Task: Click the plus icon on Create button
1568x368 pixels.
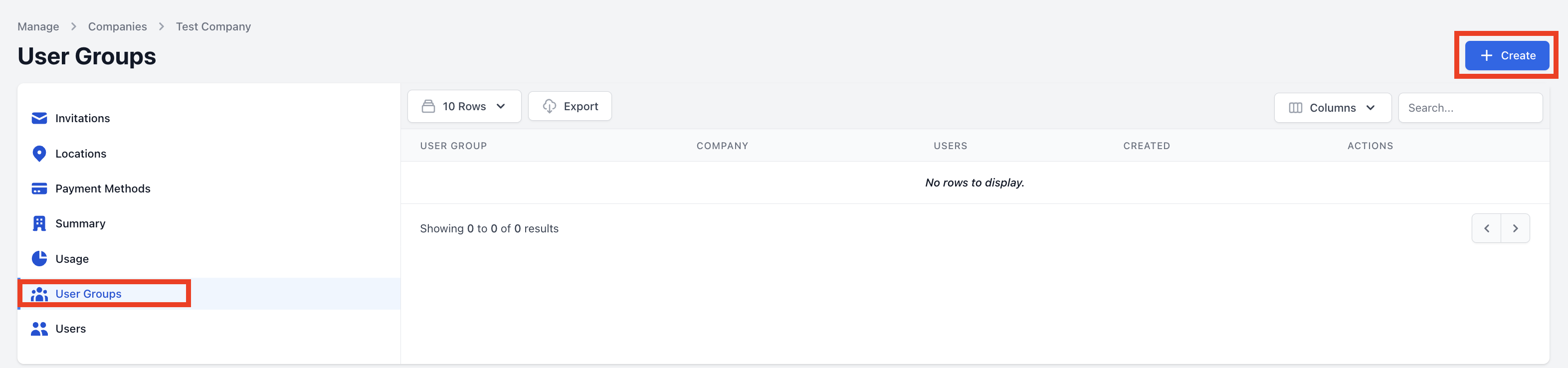Action: click(1486, 55)
